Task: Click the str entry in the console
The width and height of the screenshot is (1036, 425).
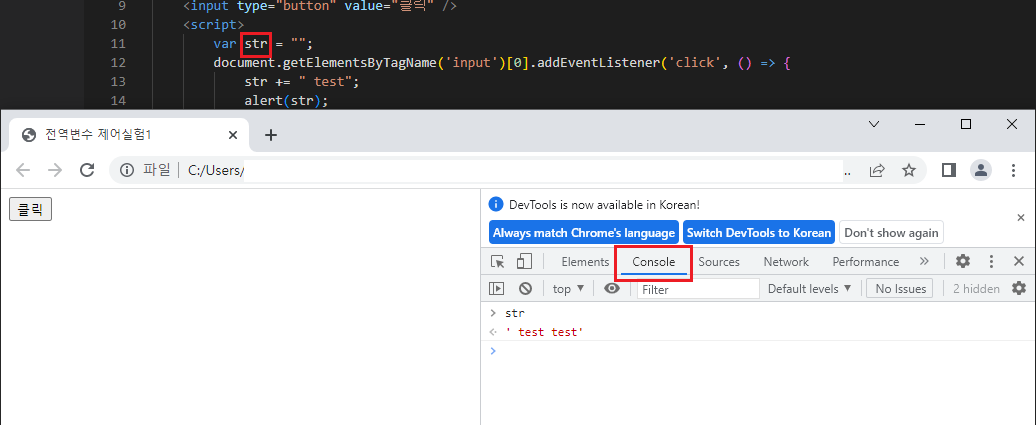Action: [x=515, y=313]
